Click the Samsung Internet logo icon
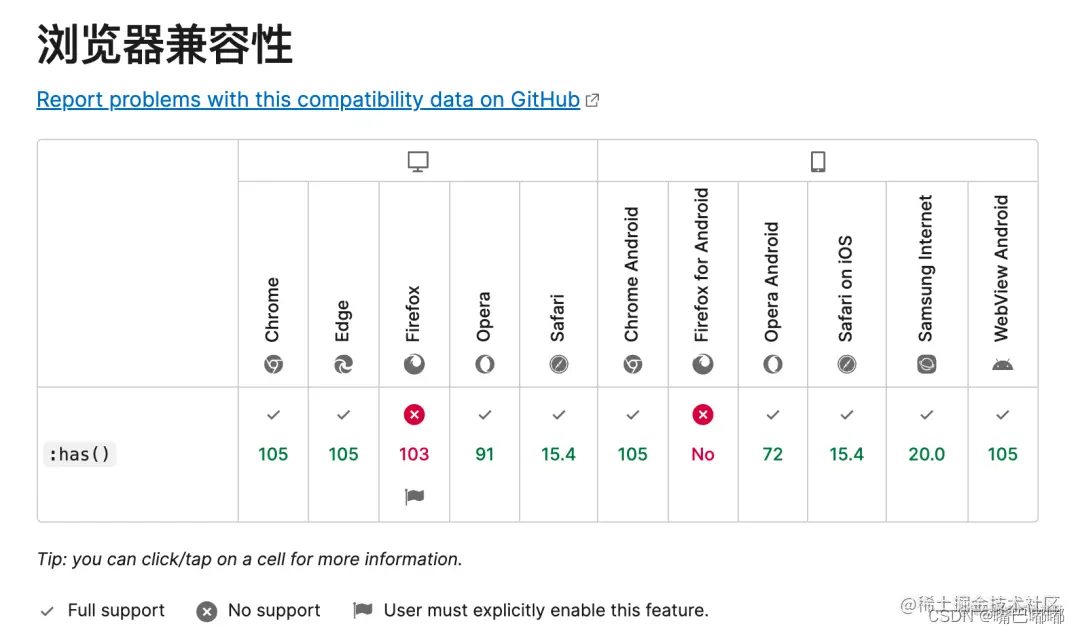This screenshot has height=634, width=1080. (x=926, y=365)
